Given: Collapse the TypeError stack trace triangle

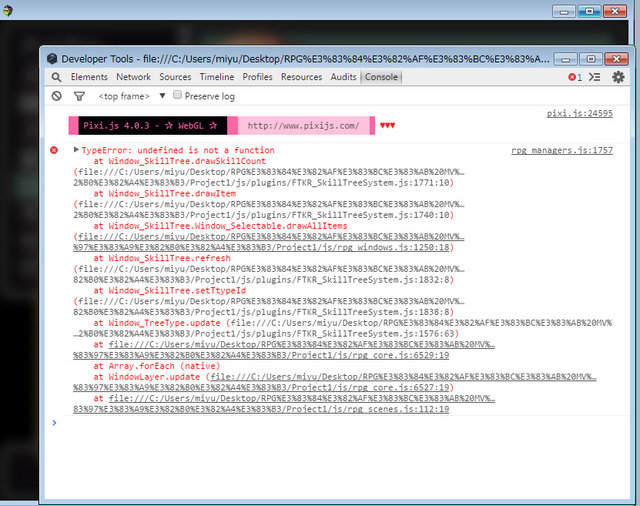Looking at the screenshot, I should [76, 150].
